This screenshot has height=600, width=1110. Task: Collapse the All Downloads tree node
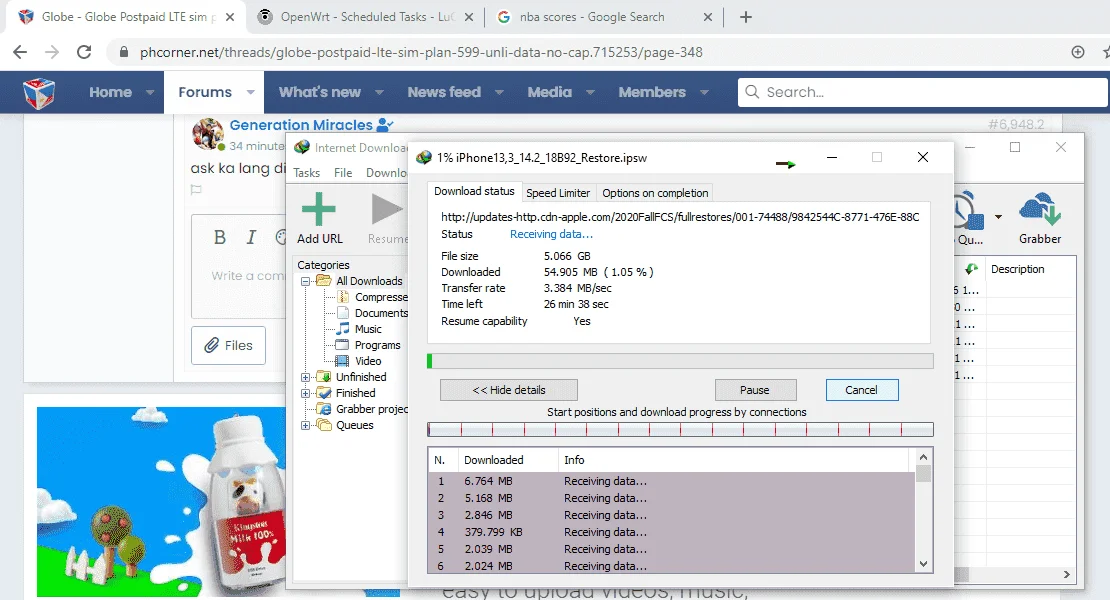pyautogui.click(x=306, y=281)
